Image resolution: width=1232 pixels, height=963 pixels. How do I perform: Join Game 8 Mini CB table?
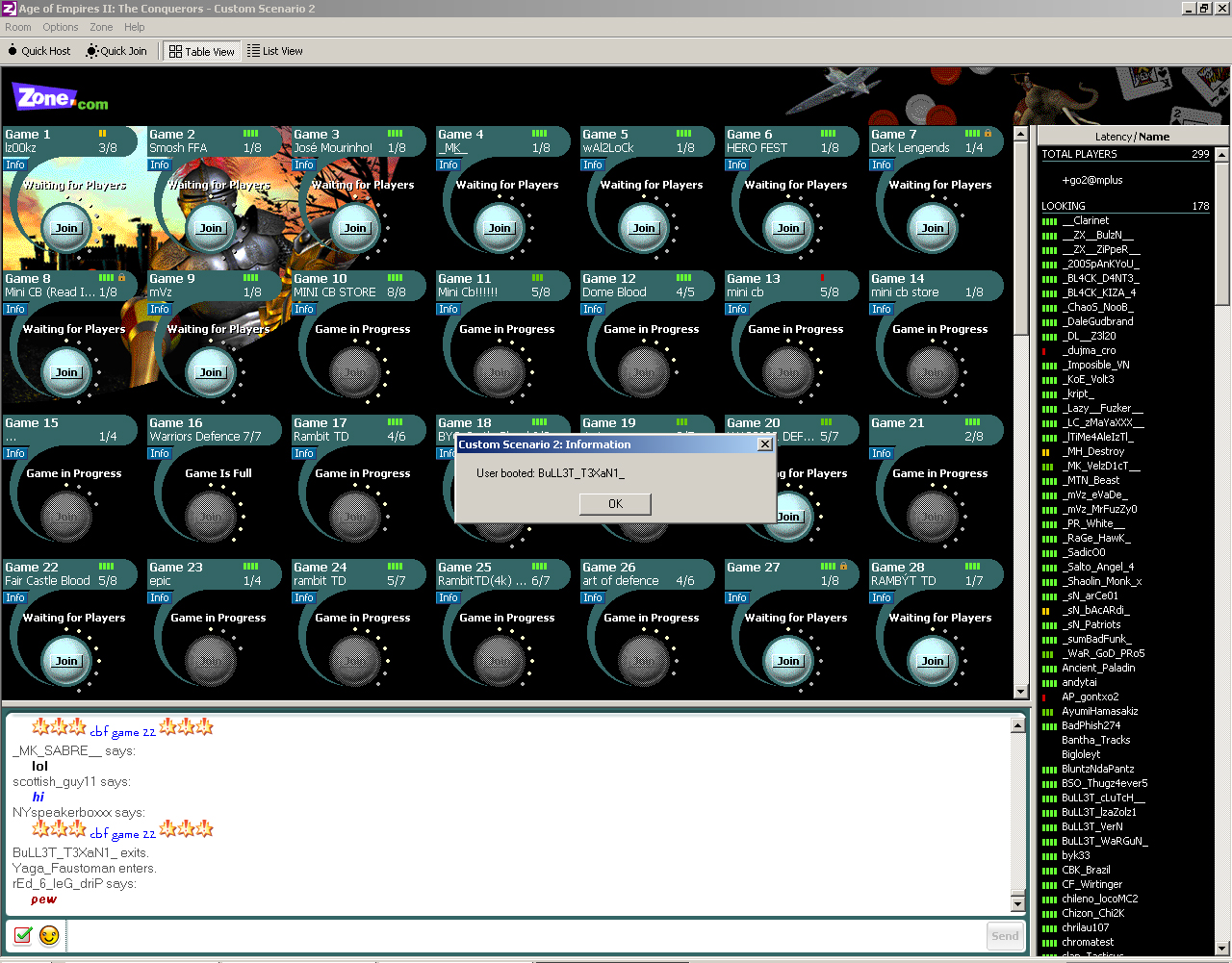click(x=66, y=372)
